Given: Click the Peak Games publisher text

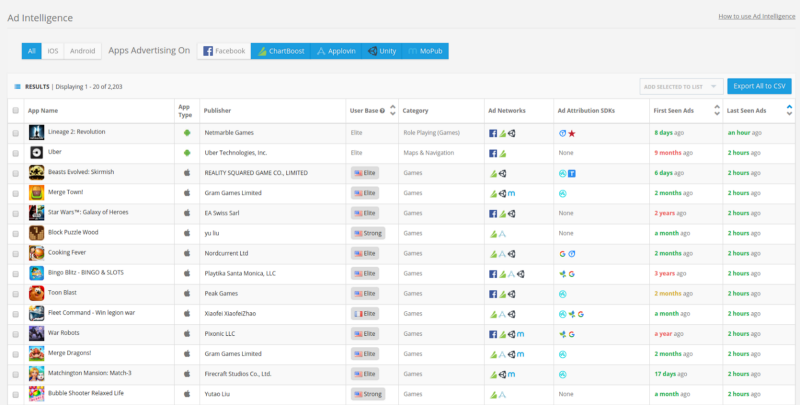Looking at the screenshot, I should pyautogui.click(x=221, y=293).
